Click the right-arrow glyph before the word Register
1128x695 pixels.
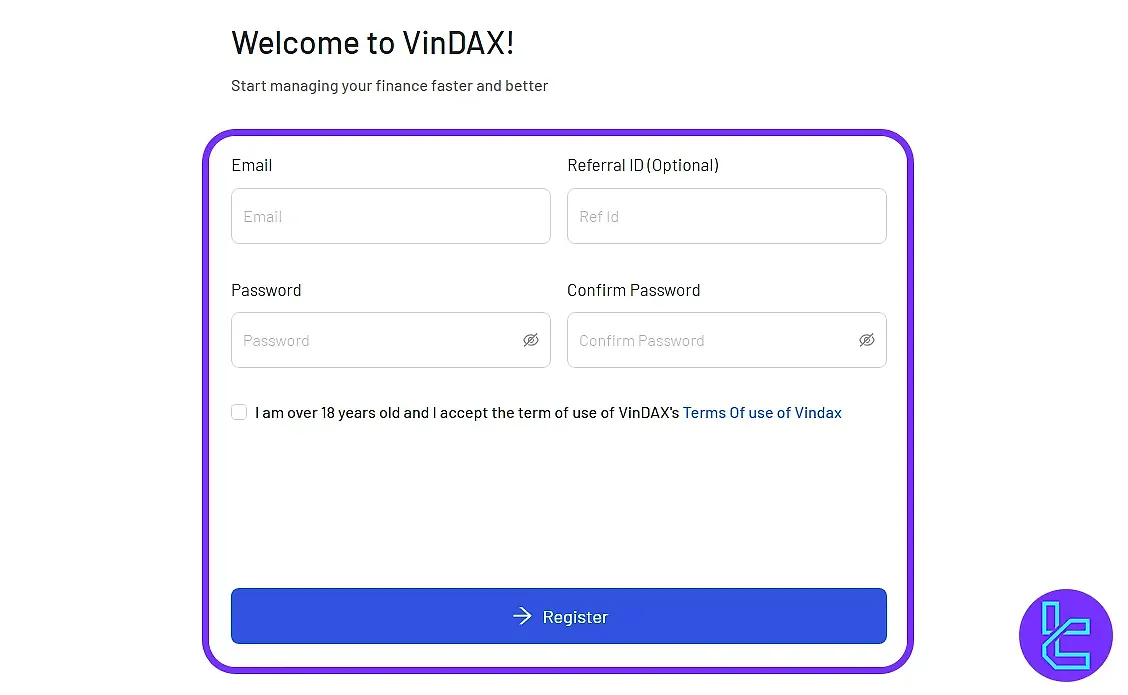pyautogui.click(x=521, y=616)
